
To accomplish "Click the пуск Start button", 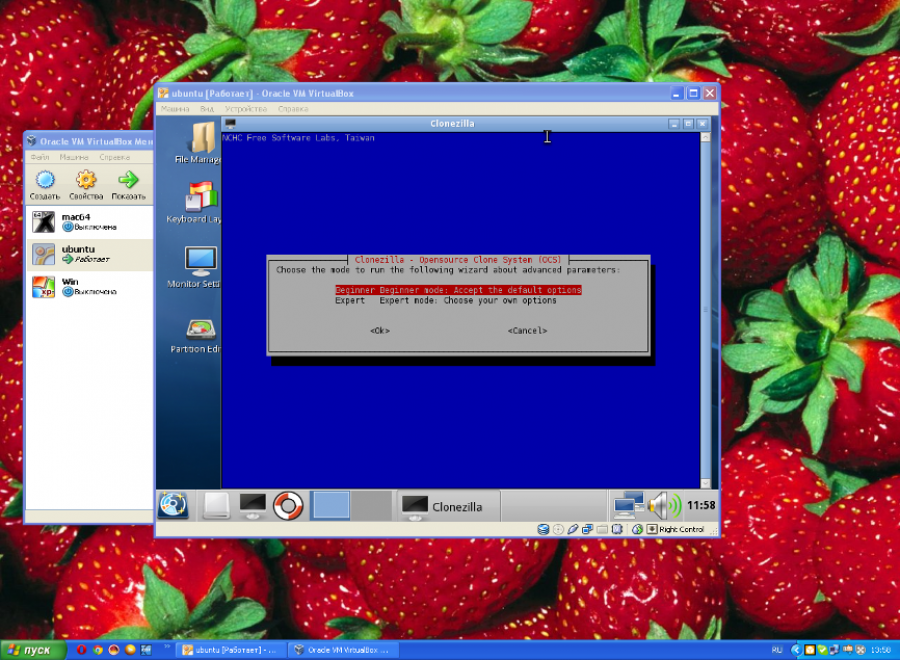I will 33,650.
